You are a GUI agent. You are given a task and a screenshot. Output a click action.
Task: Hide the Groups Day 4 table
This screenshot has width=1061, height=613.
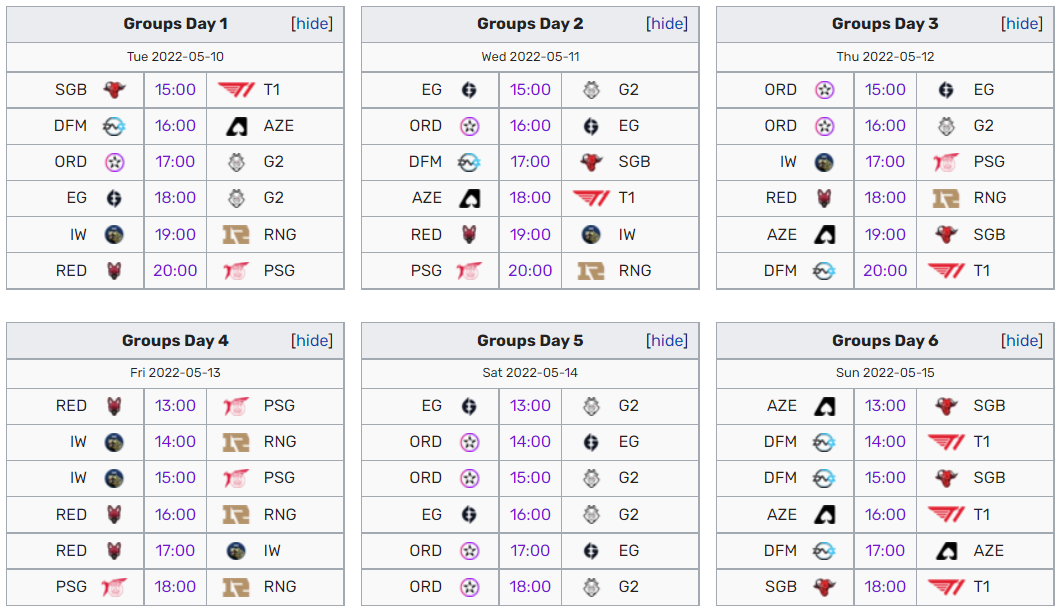point(312,341)
